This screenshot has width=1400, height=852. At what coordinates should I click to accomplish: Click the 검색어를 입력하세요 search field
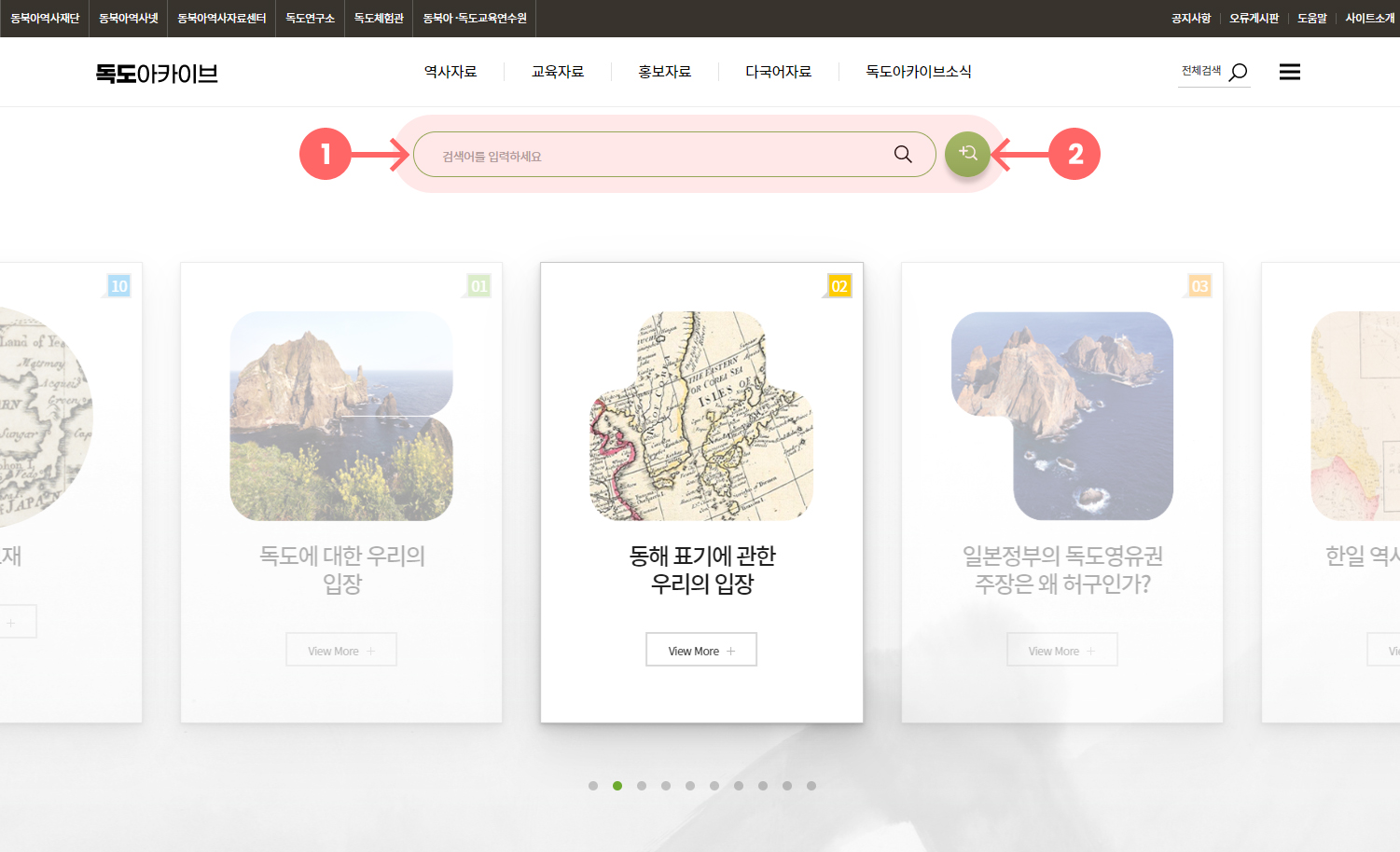coord(653,154)
